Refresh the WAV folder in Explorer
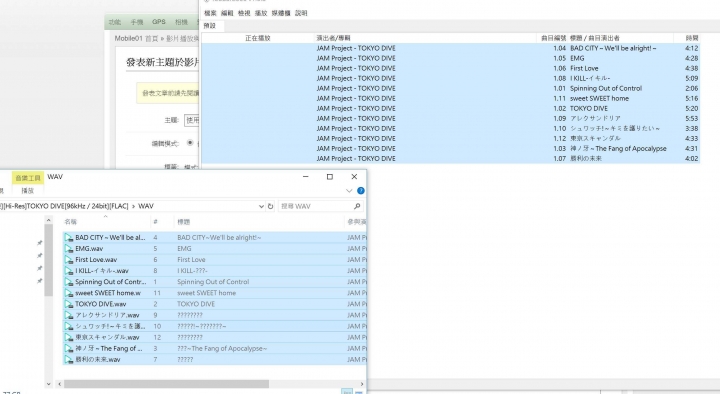This screenshot has height=394, width=720. (x=270, y=206)
